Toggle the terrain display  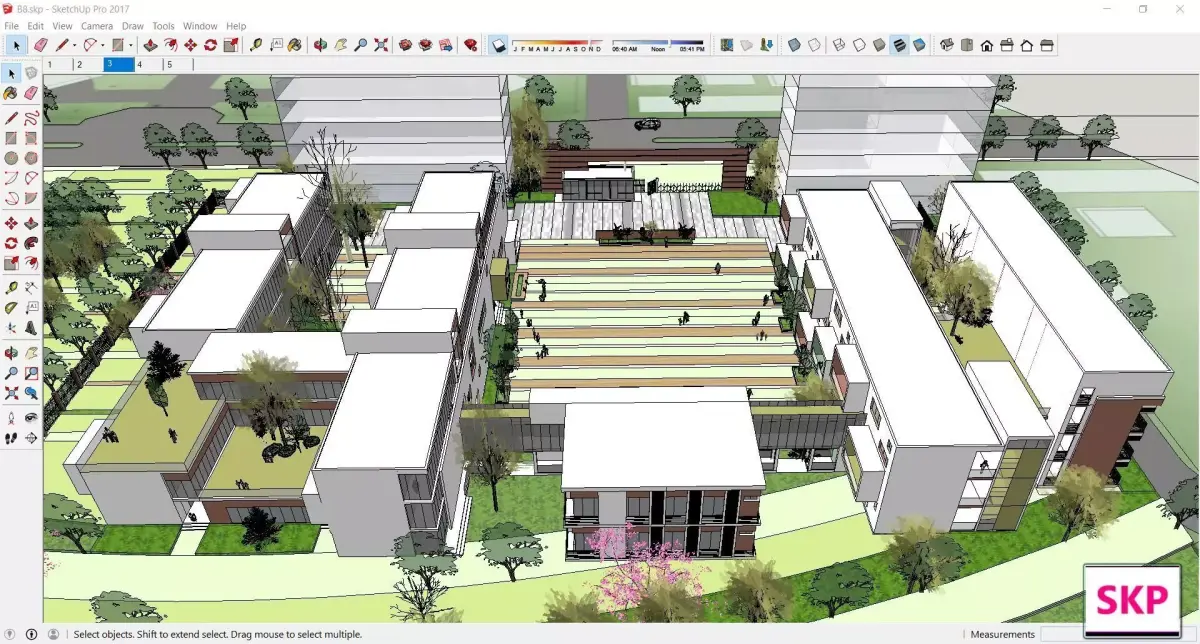tap(745, 45)
